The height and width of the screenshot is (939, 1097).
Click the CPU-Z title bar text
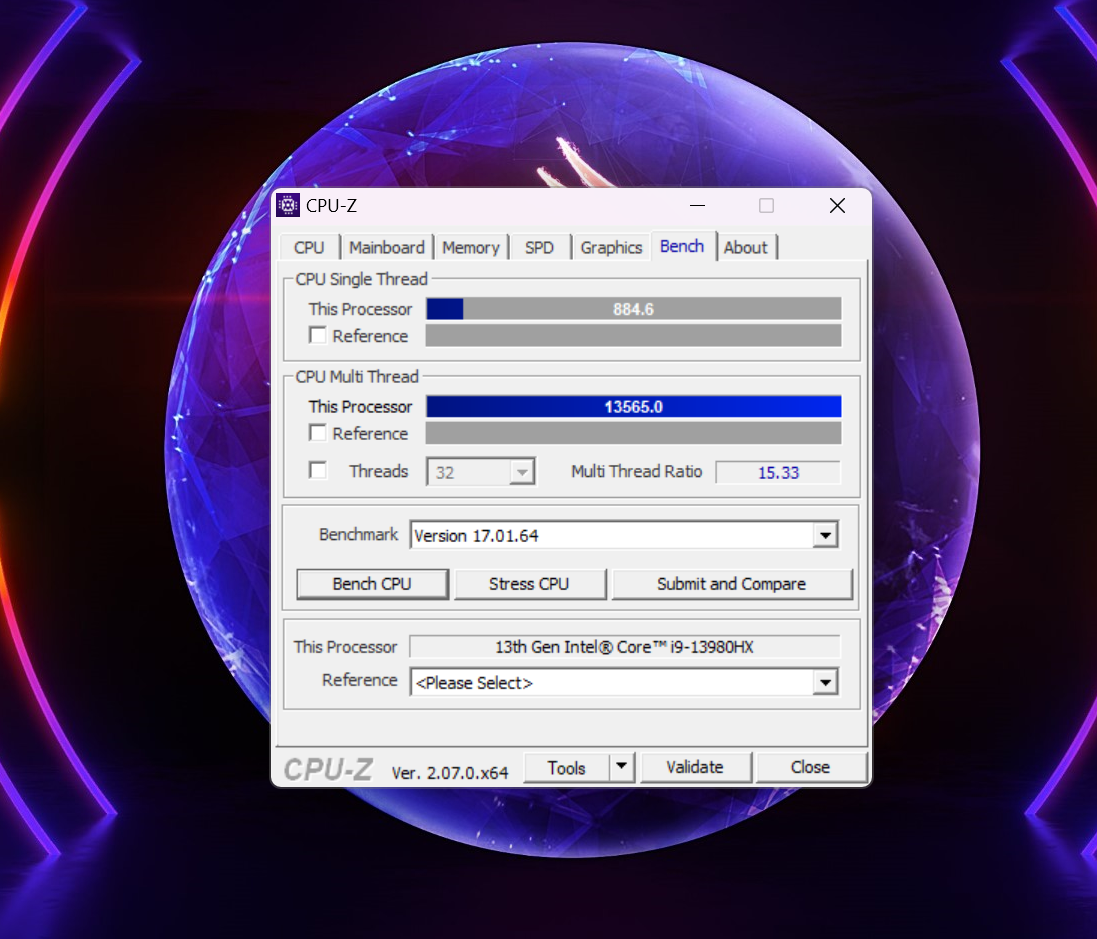pyautogui.click(x=332, y=206)
